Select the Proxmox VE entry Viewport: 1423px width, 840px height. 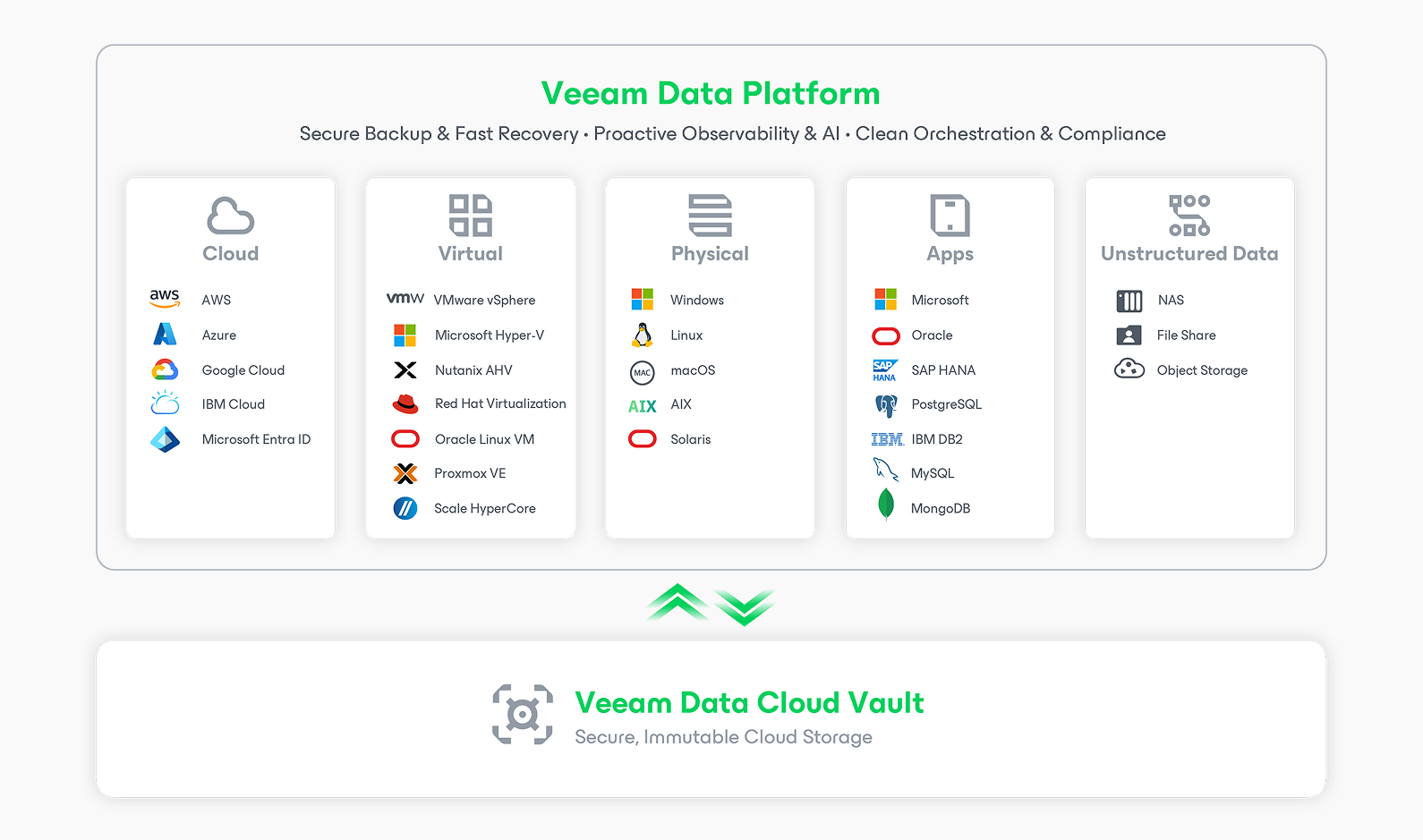[x=470, y=473]
